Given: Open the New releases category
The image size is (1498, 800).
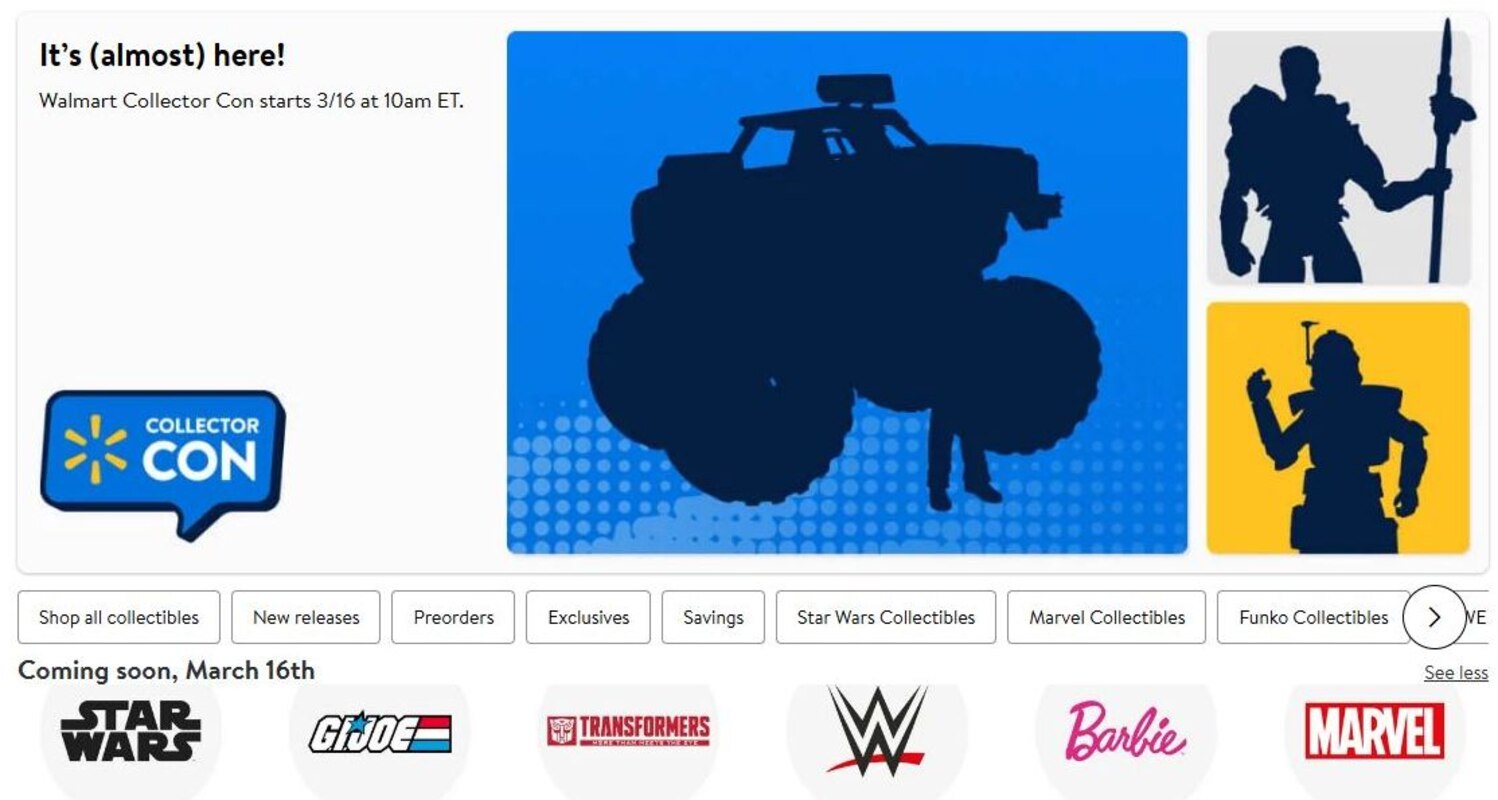Looking at the screenshot, I should tap(306, 617).
